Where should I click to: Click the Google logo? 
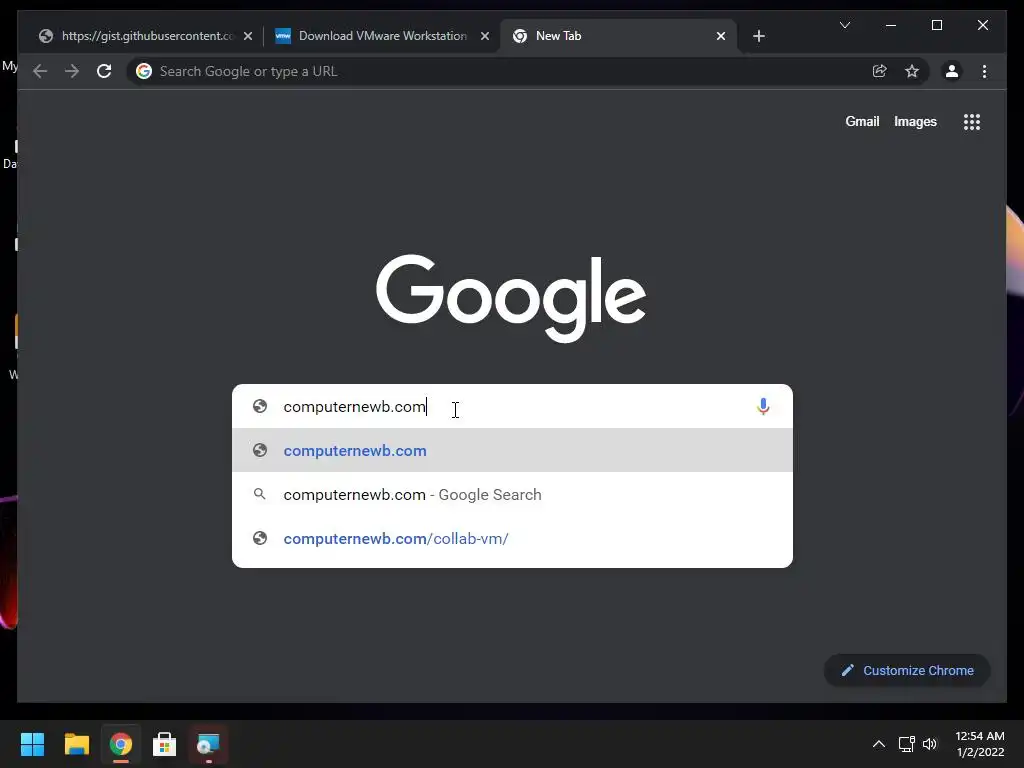tap(511, 298)
